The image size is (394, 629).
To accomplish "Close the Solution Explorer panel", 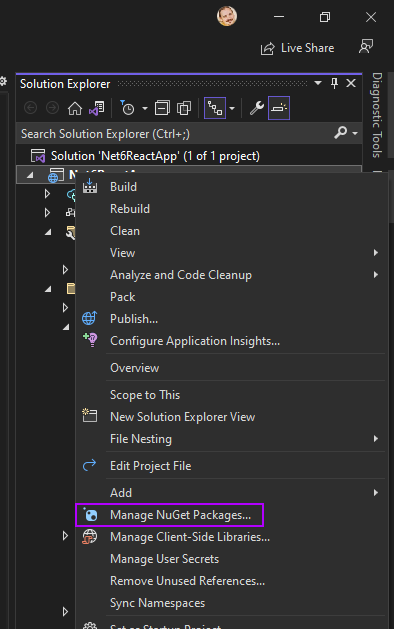I will (x=351, y=83).
